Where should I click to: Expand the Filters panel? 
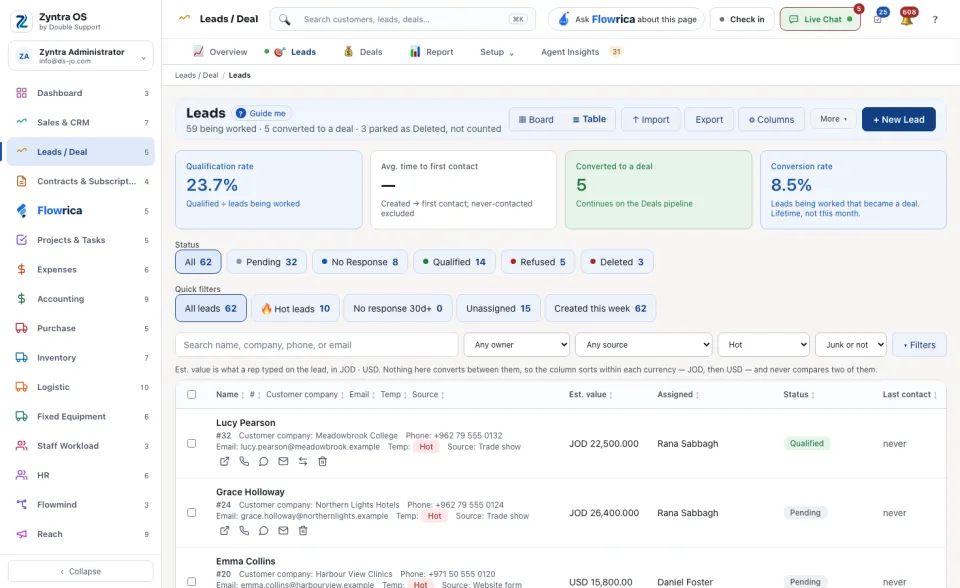pos(919,345)
